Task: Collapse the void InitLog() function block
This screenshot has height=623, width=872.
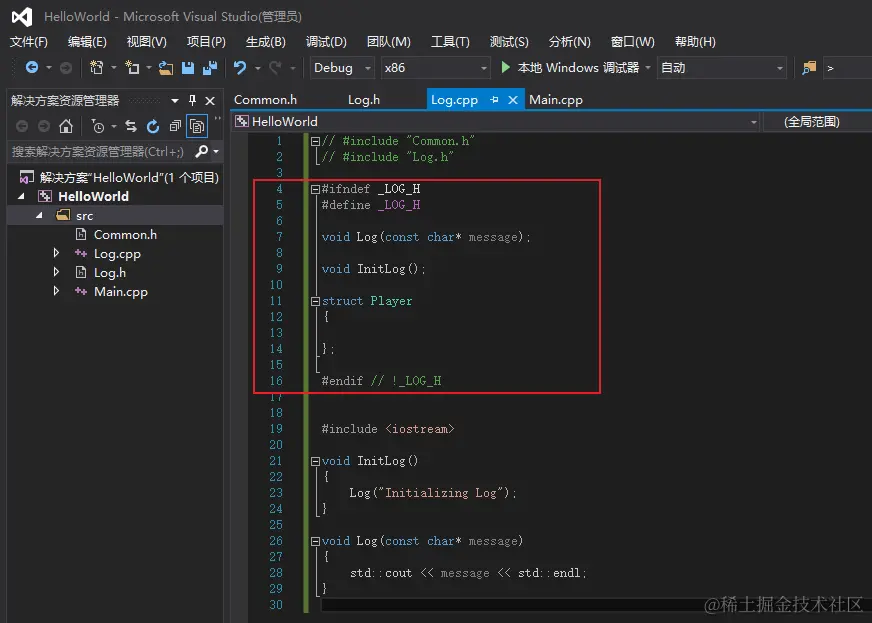Action: tap(315, 461)
